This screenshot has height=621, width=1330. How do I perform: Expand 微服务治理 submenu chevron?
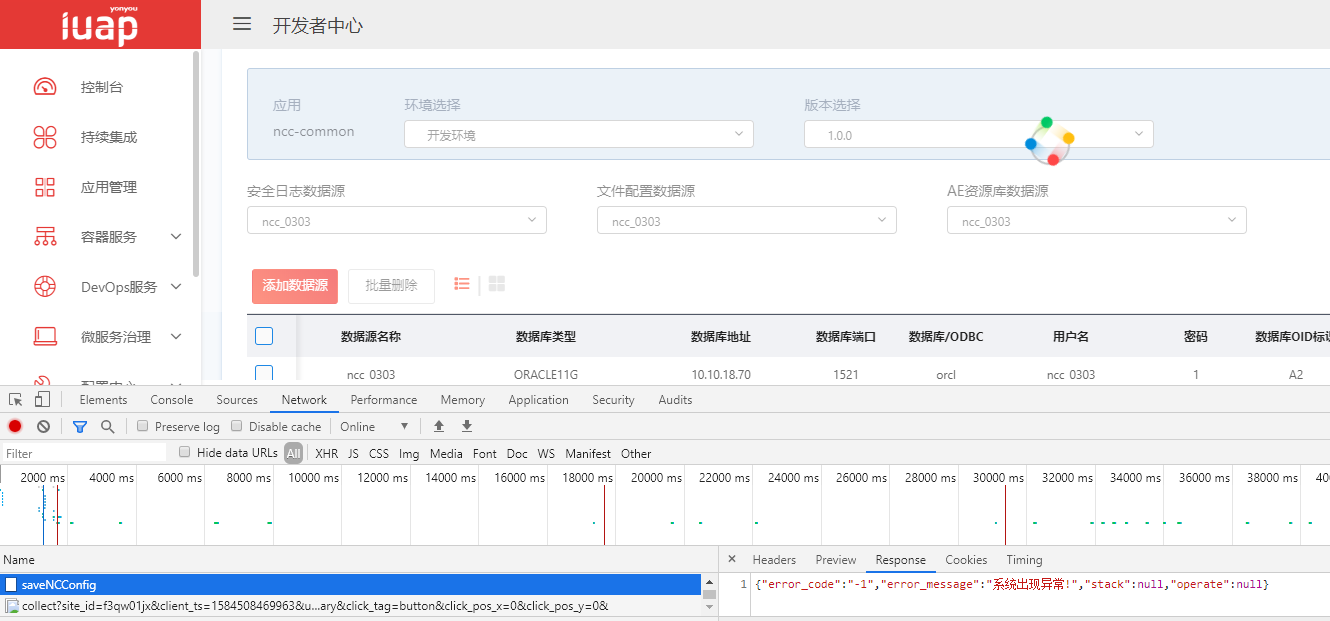tap(176, 337)
